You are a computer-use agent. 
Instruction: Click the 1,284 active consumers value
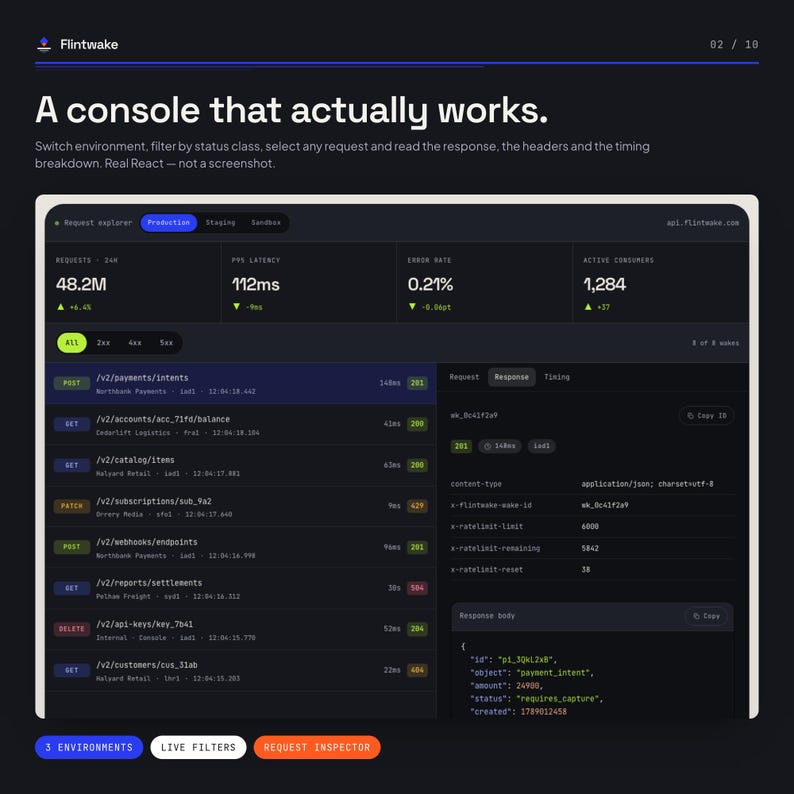[605, 285]
